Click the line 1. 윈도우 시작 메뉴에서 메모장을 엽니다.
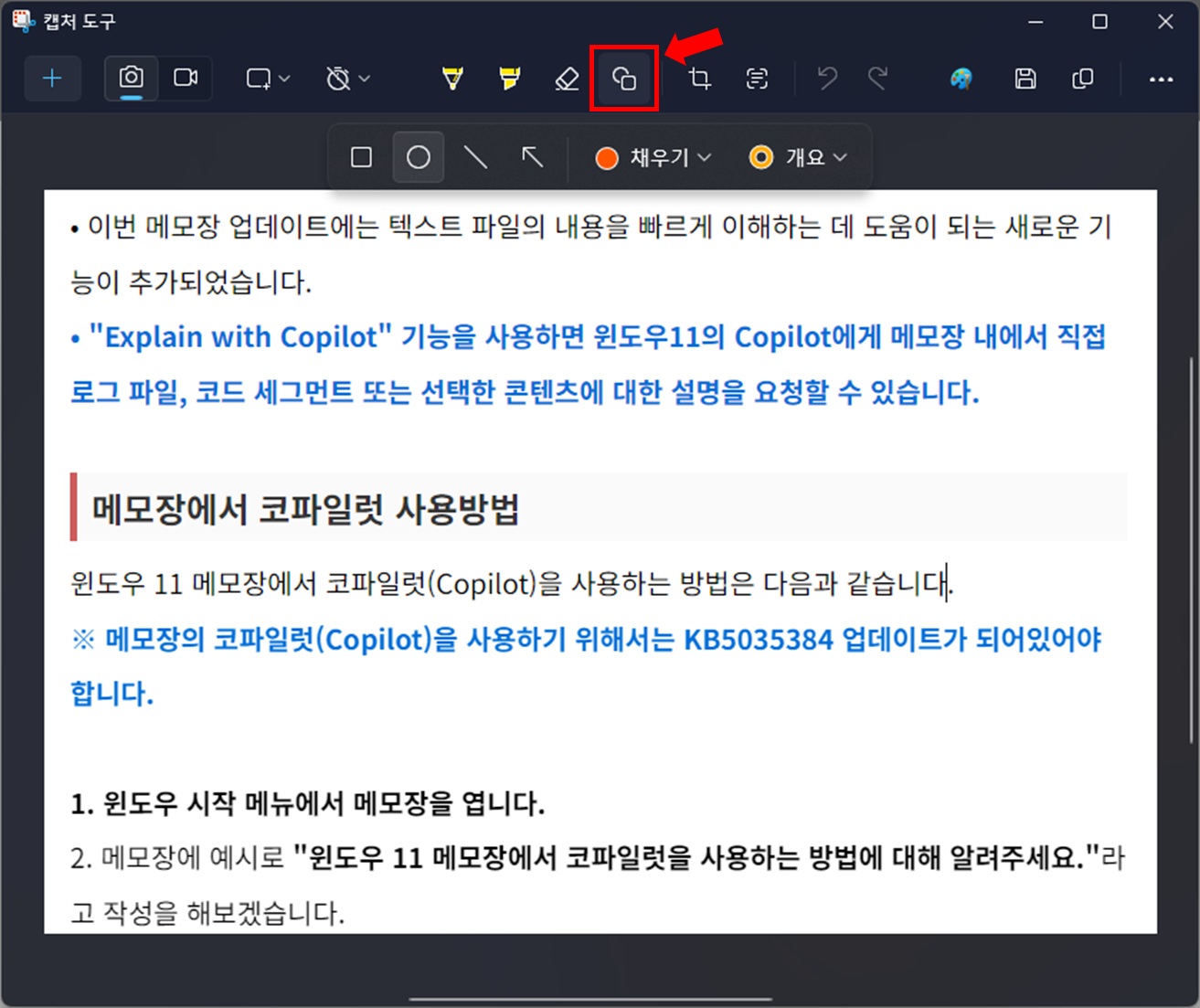Screen dimensions: 1200x1008 [307, 803]
